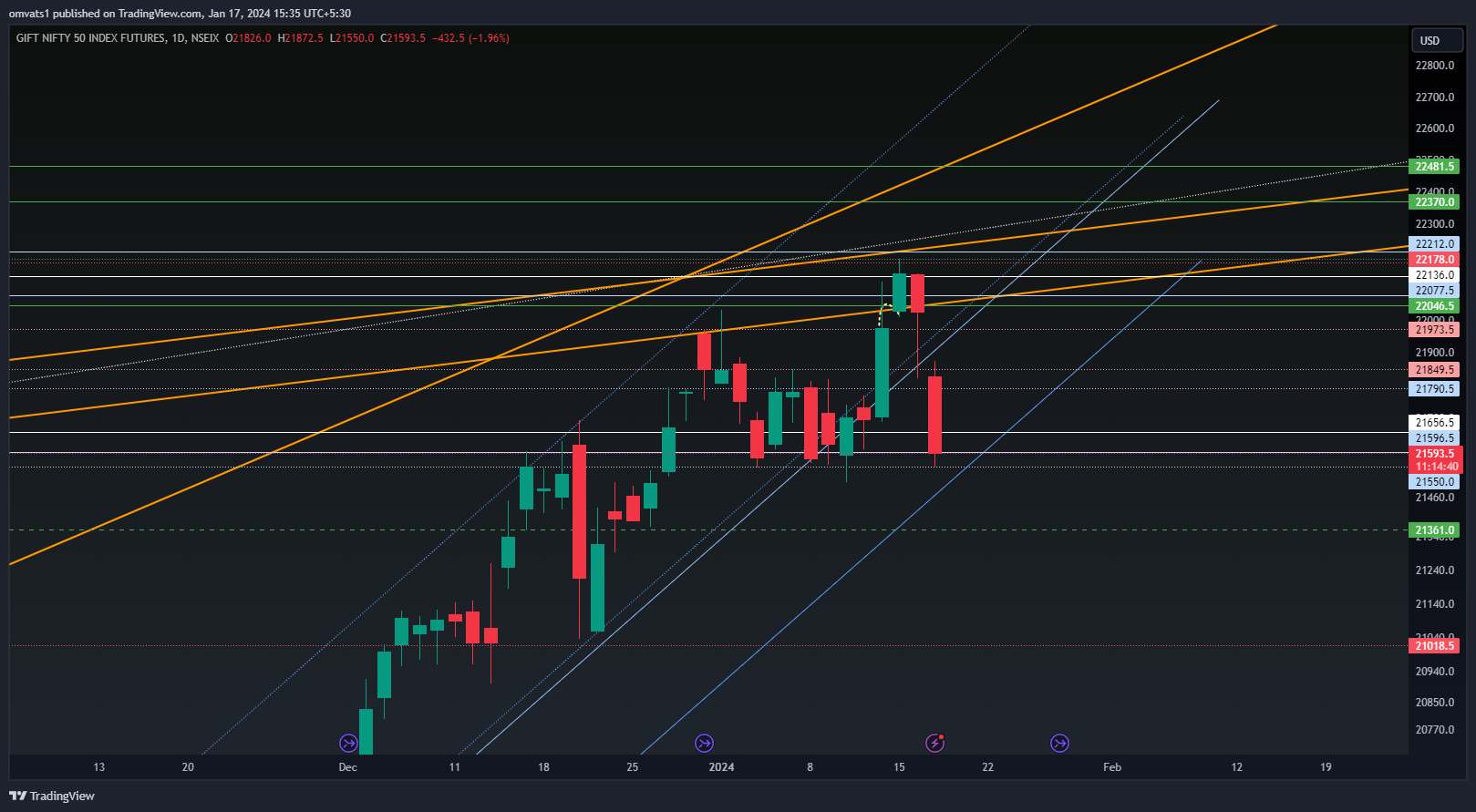
Task: Click the 20940.0 price axis tick
Action: click(1434, 672)
